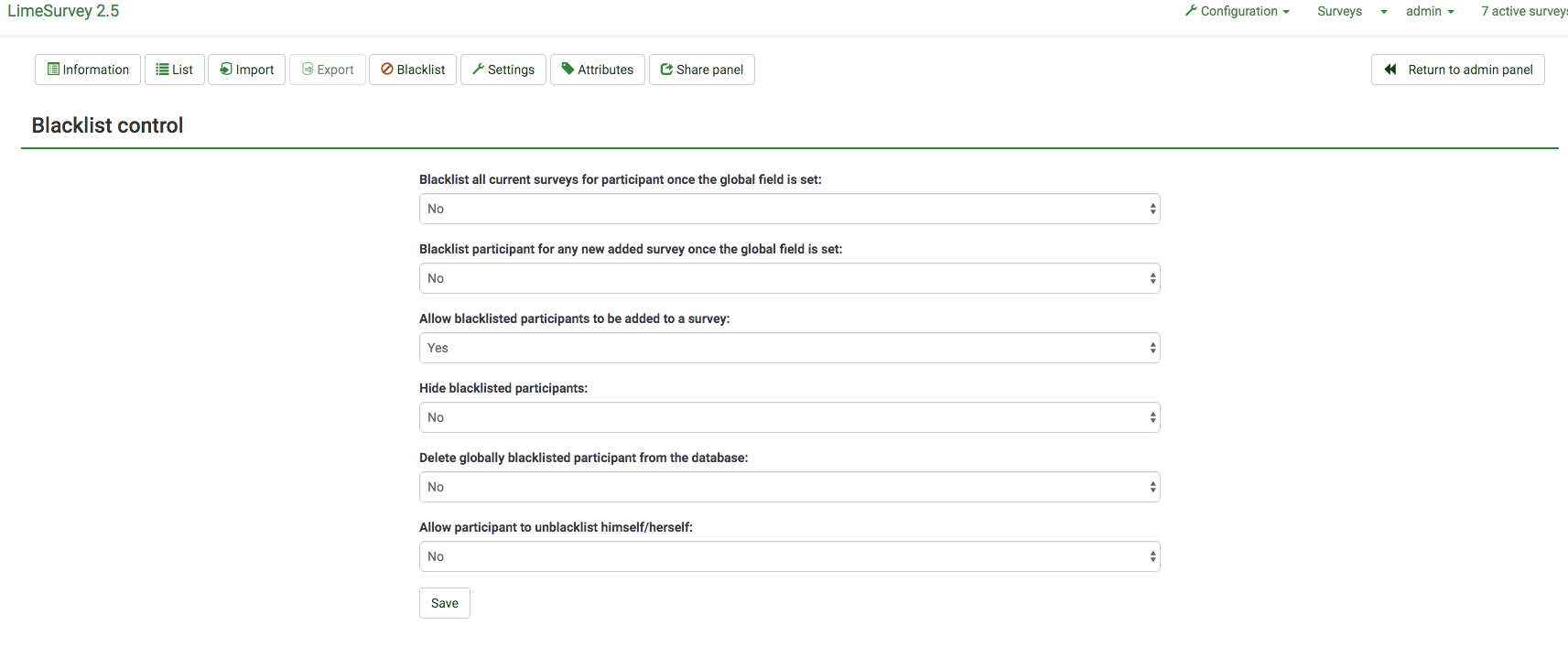
Task: Click the Information panel icon
Action: tap(53, 70)
